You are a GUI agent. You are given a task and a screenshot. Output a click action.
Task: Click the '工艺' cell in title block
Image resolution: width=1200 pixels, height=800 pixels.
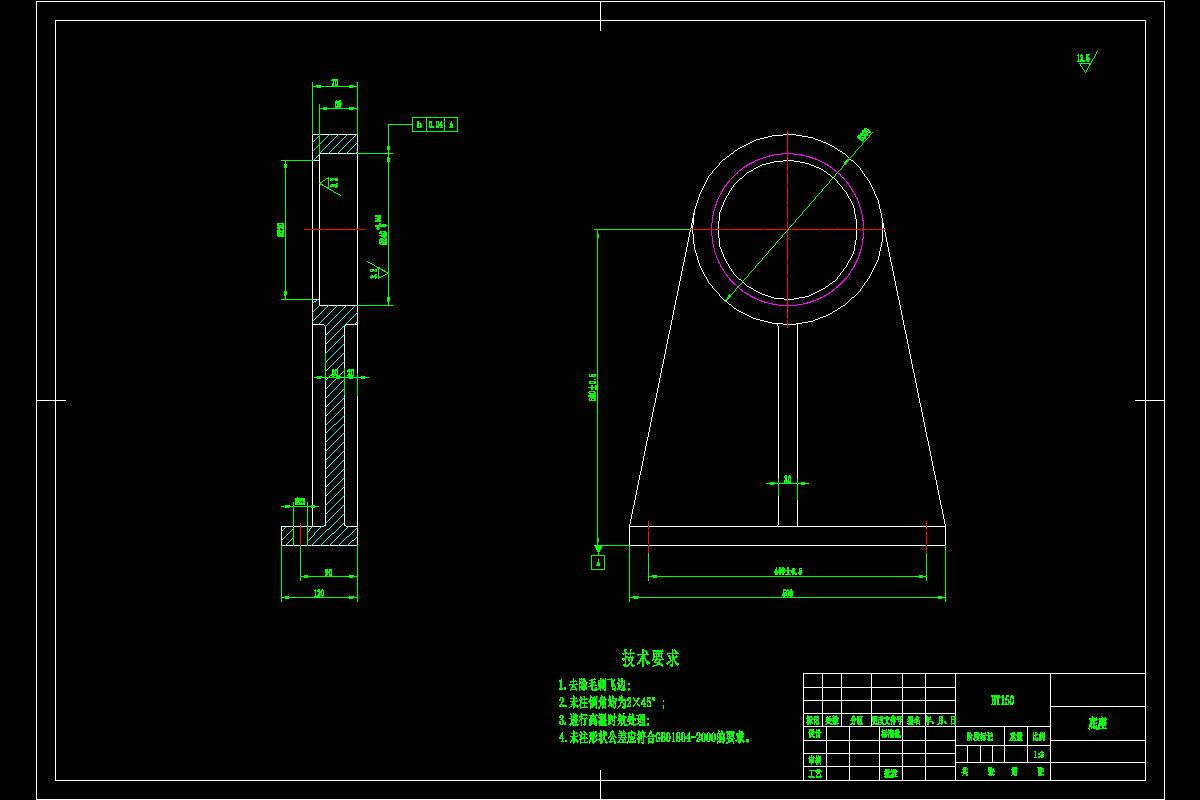[814, 773]
